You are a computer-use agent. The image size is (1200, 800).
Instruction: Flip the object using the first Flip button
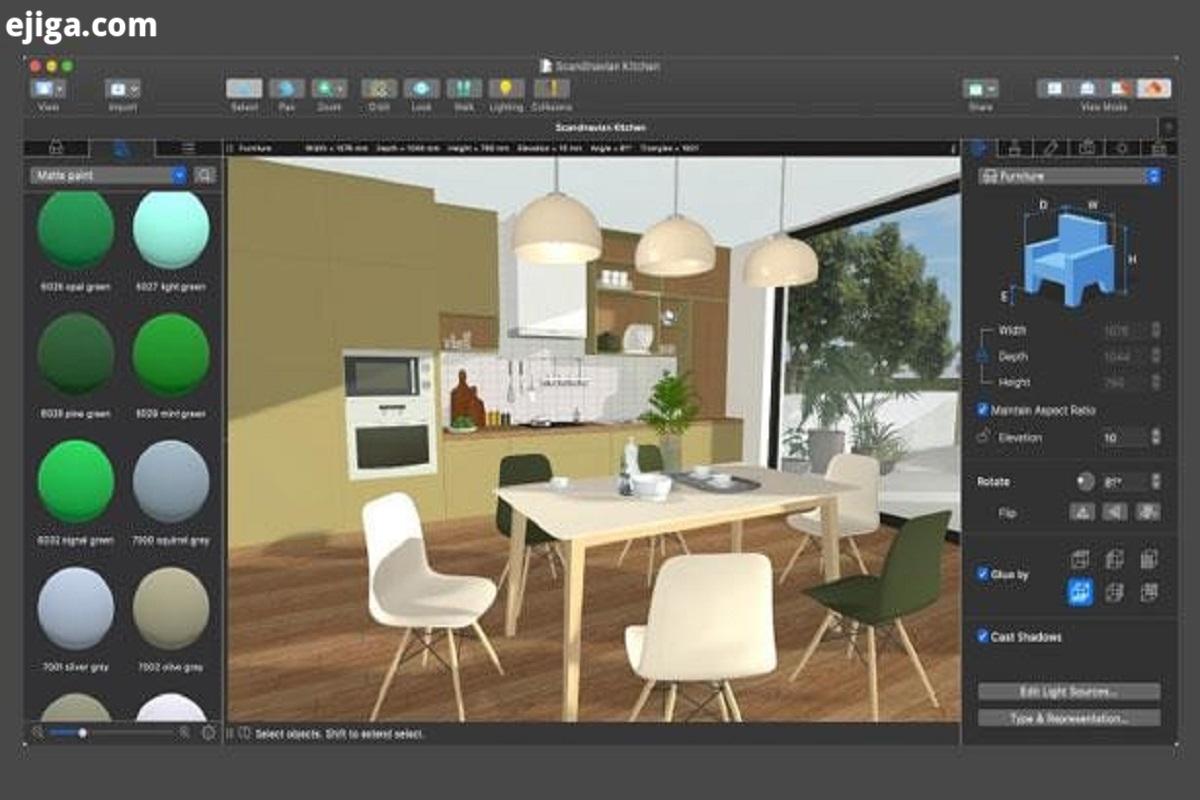(1083, 511)
